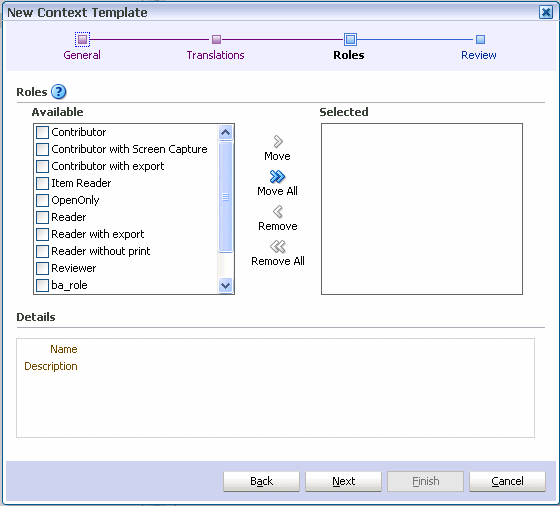The width and height of the screenshot is (560, 506).
Task: Click the Move All text label
Action: pyautogui.click(x=277, y=191)
